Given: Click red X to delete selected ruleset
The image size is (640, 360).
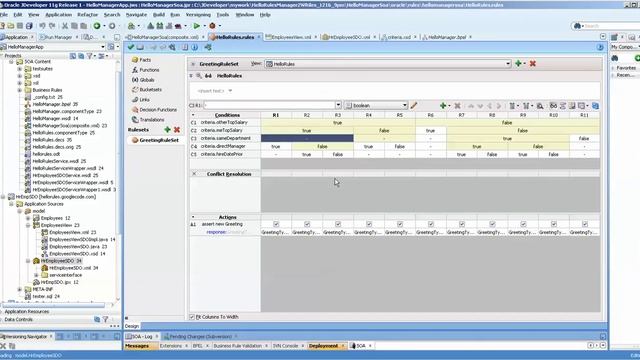Looking at the screenshot, I should tap(177, 129).
